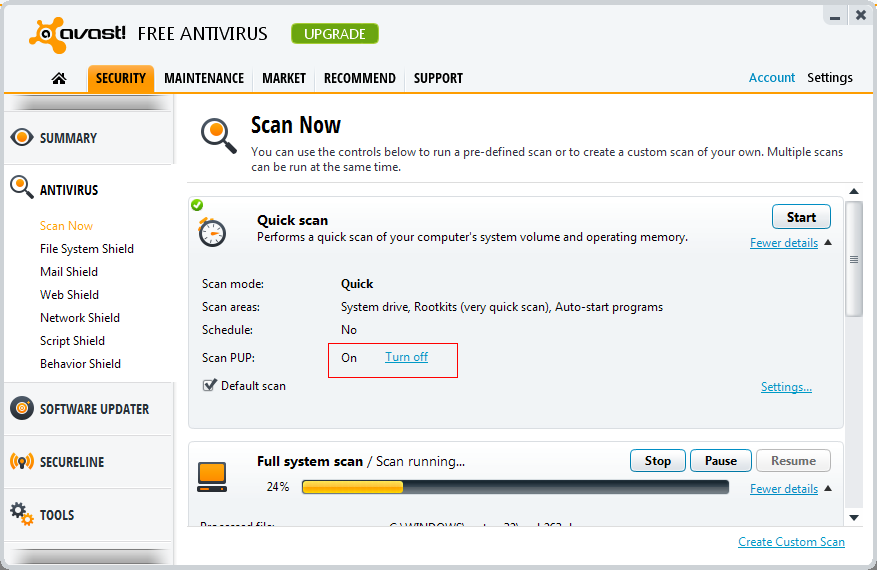Open Network Shield
This screenshot has width=877, height=570.
[x=80, y=318]
